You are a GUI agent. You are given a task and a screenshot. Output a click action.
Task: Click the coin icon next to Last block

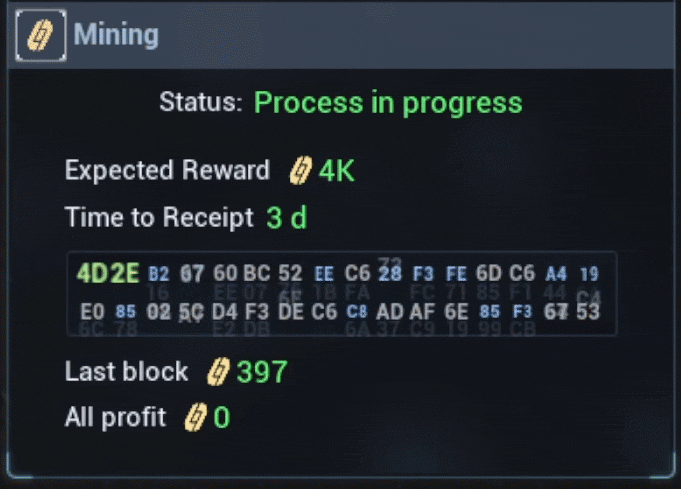[218, 372]
